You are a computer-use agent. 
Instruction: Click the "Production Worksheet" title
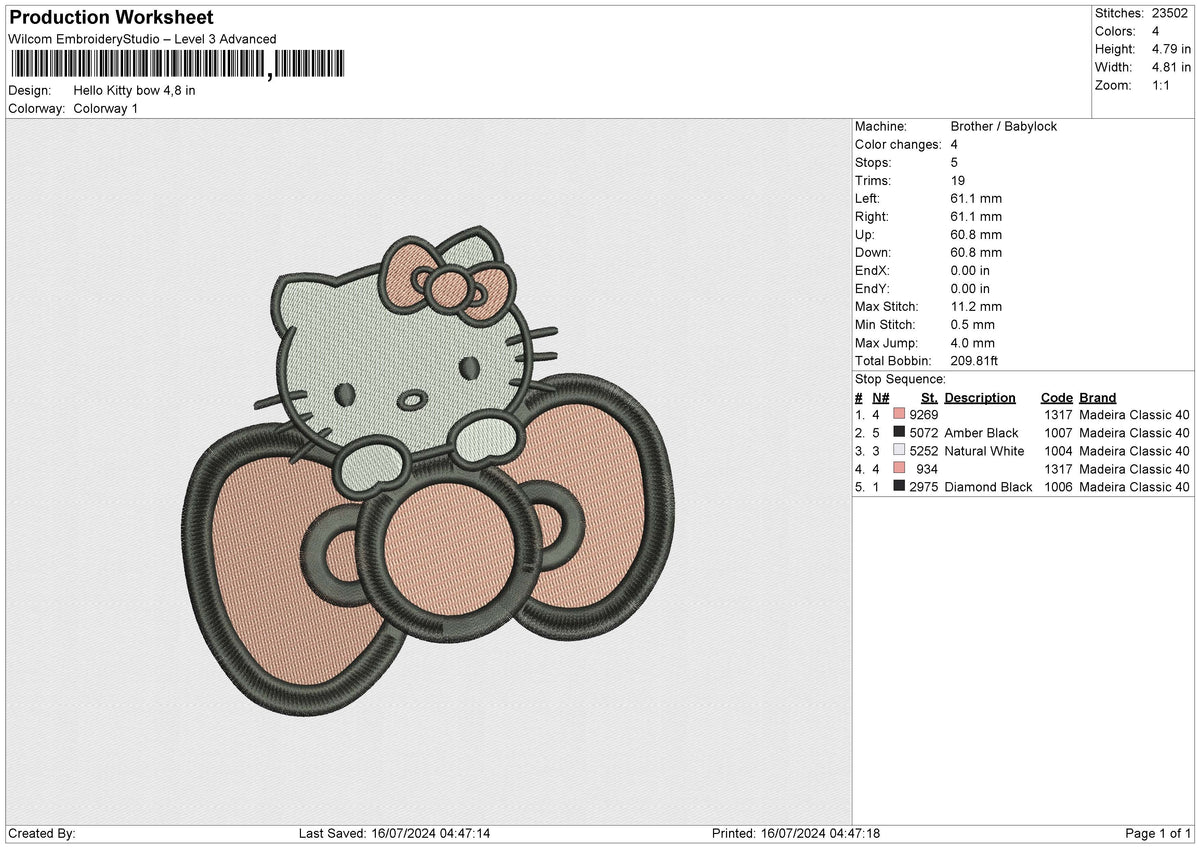111,18
